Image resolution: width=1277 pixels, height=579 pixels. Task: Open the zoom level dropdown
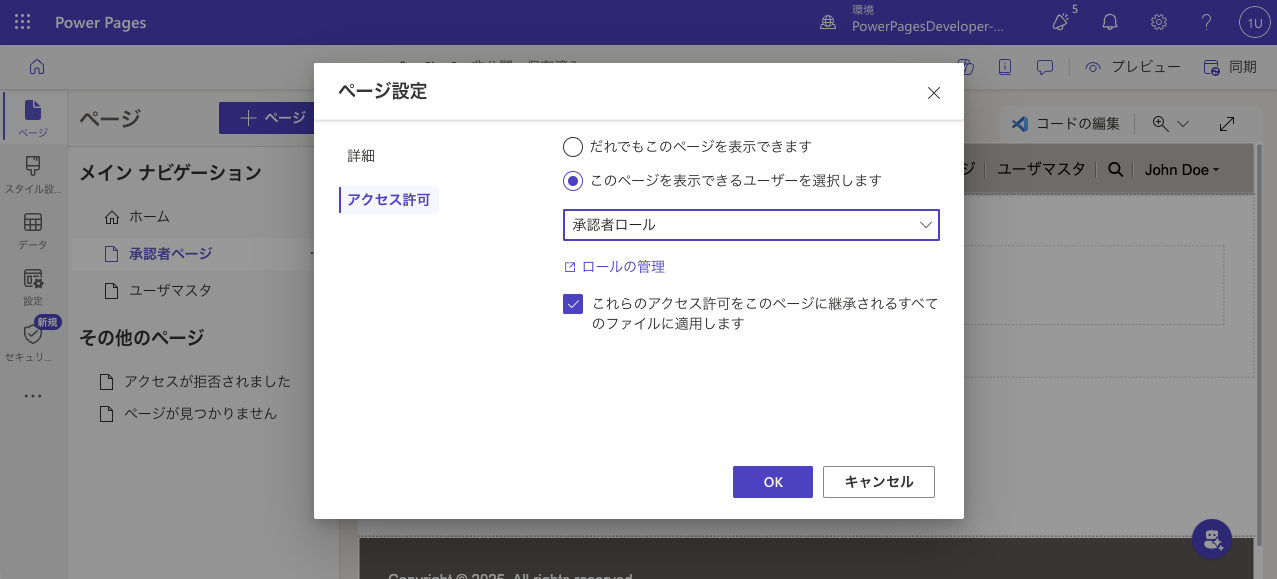[1170, 123]
